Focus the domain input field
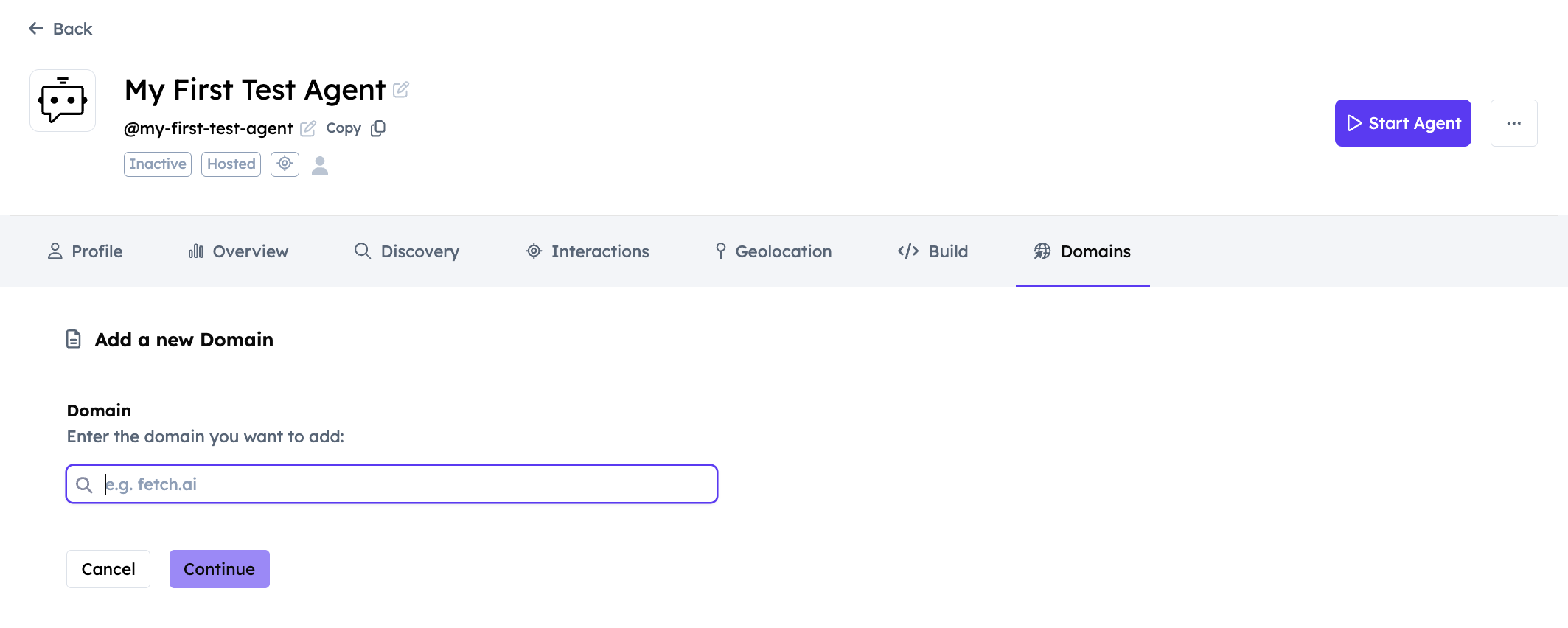 [405, 484]
